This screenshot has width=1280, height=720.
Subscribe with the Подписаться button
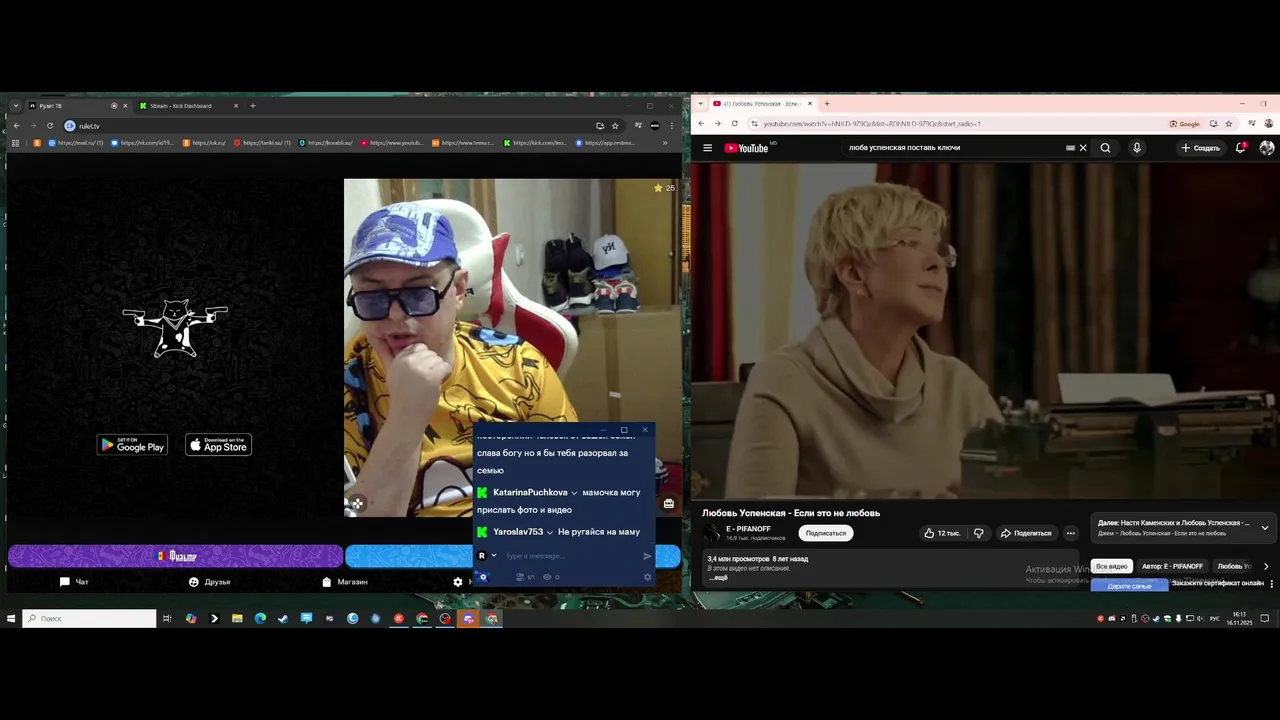[x=826, y=533]
